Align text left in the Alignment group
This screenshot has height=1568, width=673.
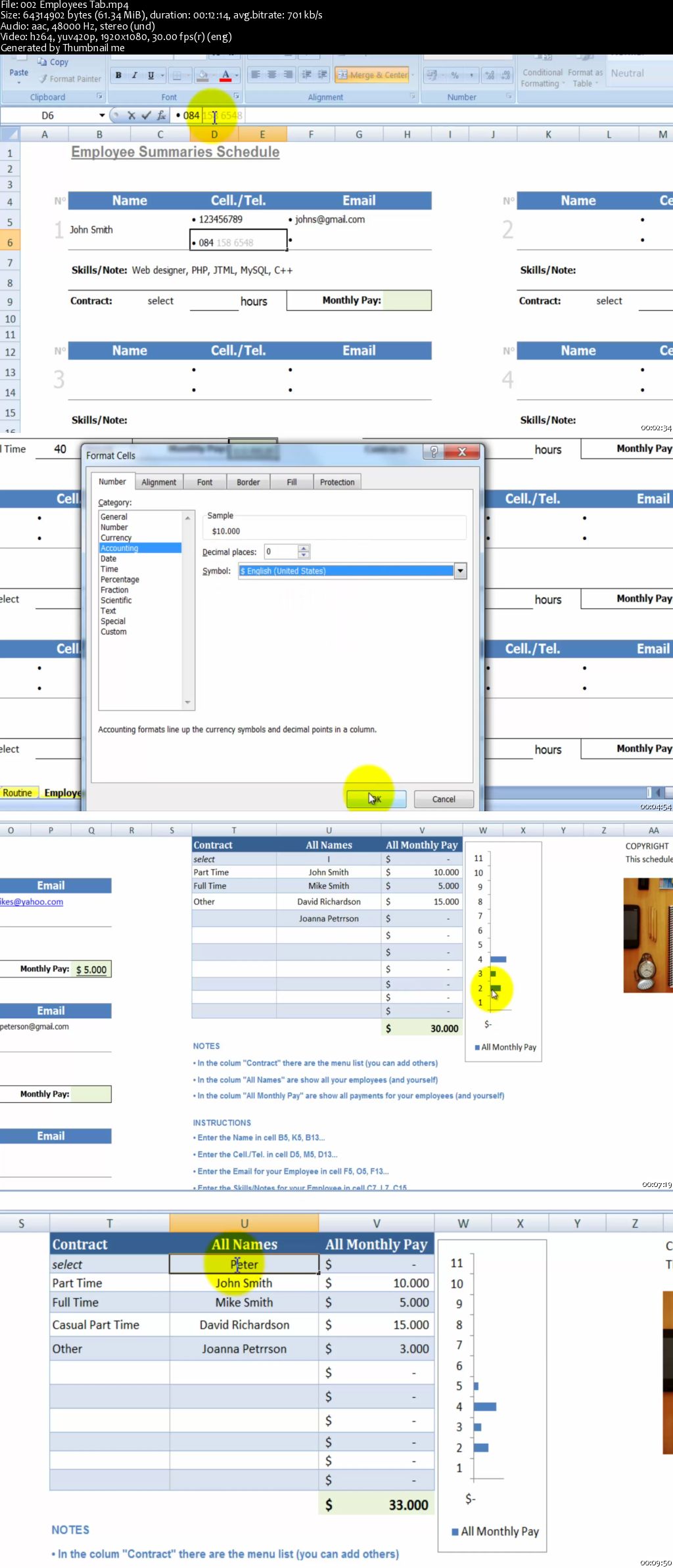[256, 75]
